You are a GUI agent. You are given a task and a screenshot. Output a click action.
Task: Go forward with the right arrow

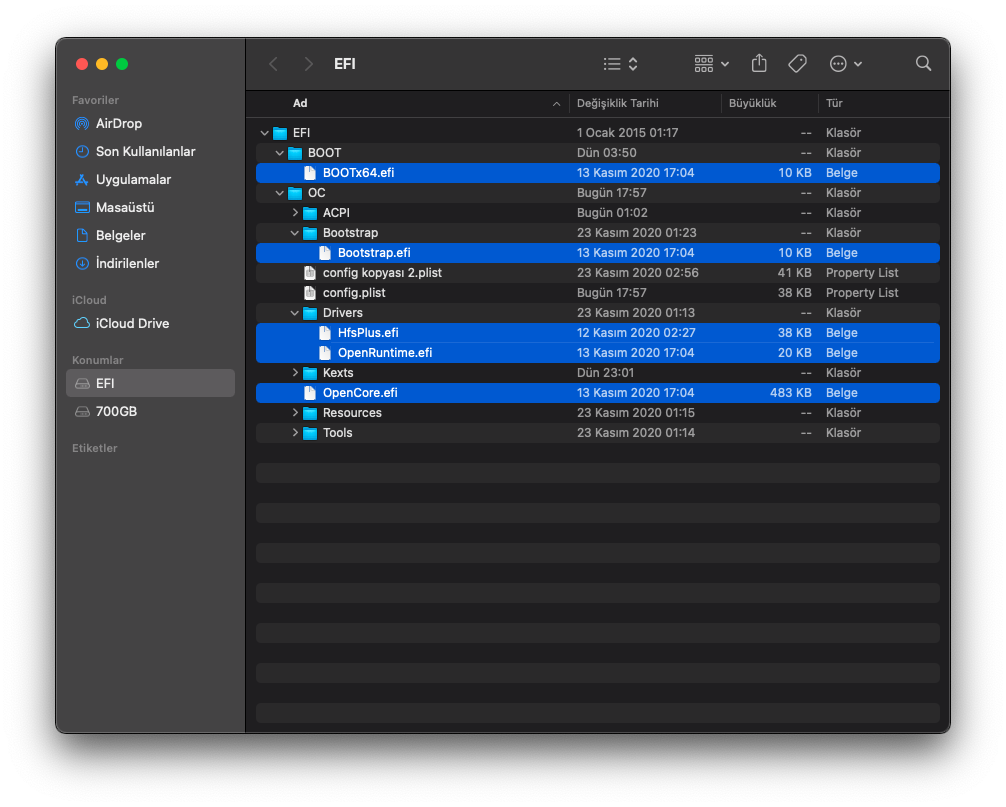point(308,64)
